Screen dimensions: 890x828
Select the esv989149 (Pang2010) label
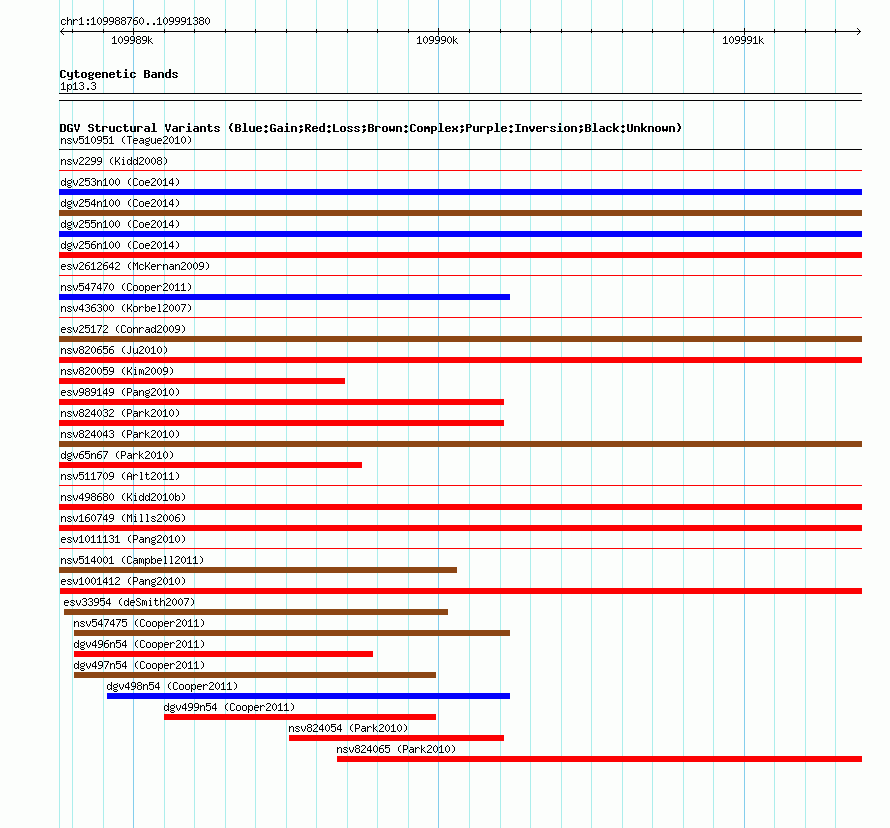(120, 392)
